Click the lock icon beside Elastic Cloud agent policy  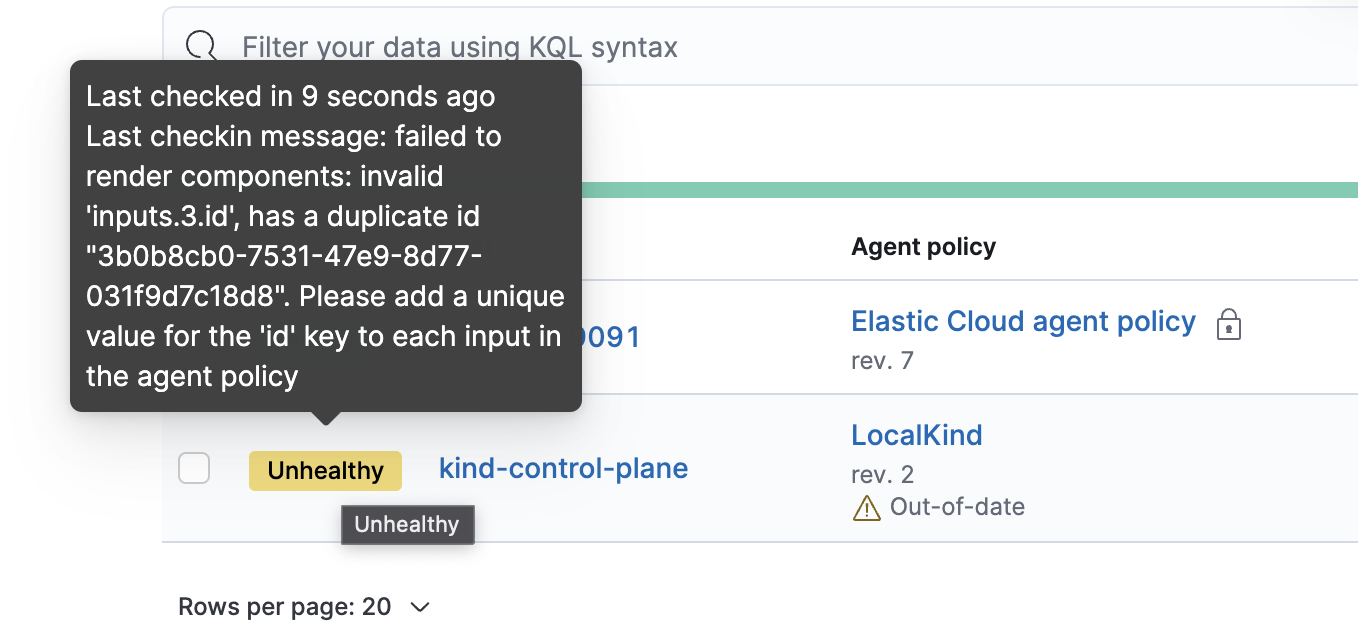1229,324
